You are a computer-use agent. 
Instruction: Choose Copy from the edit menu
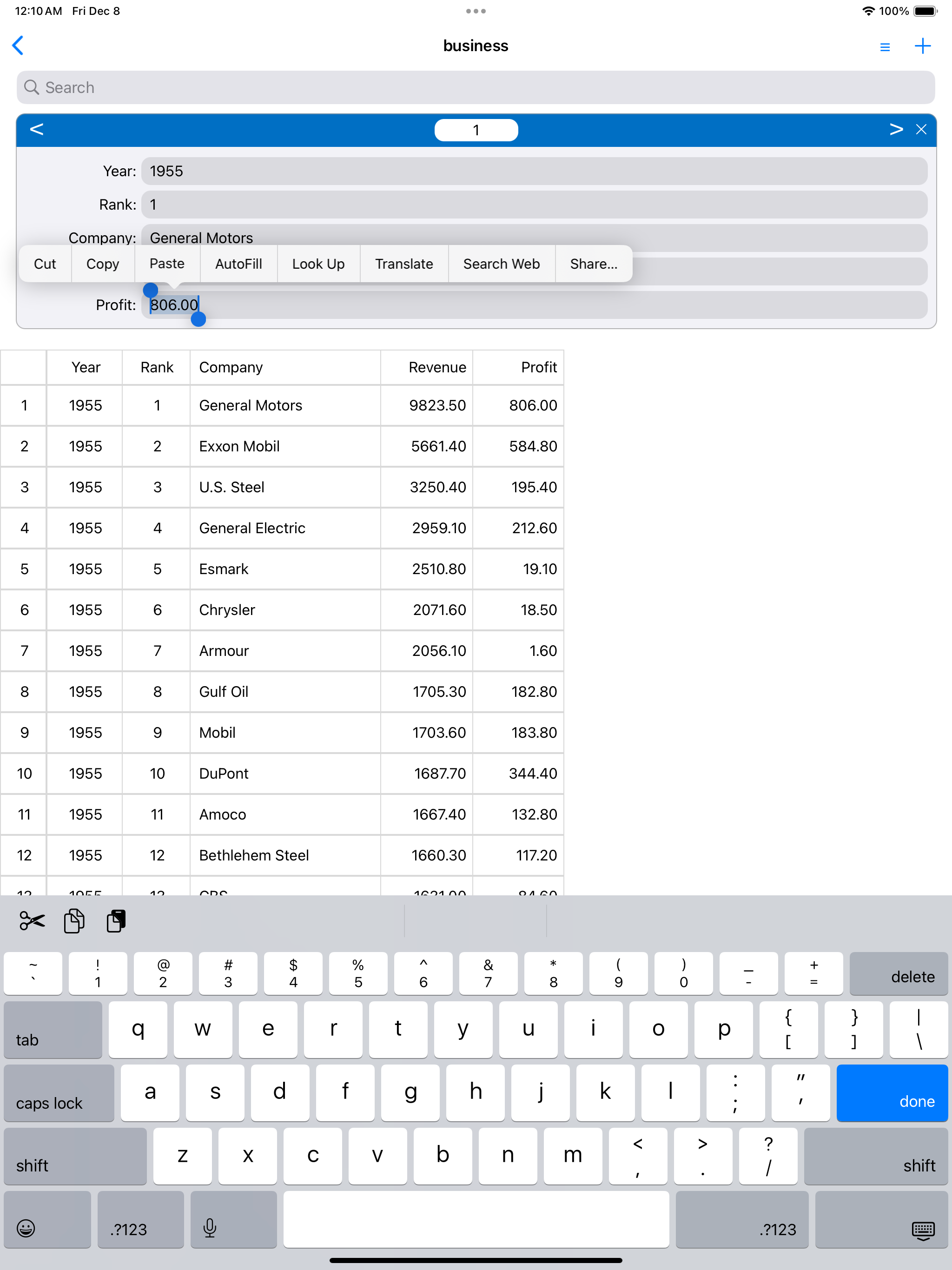(x=103, y=264)
